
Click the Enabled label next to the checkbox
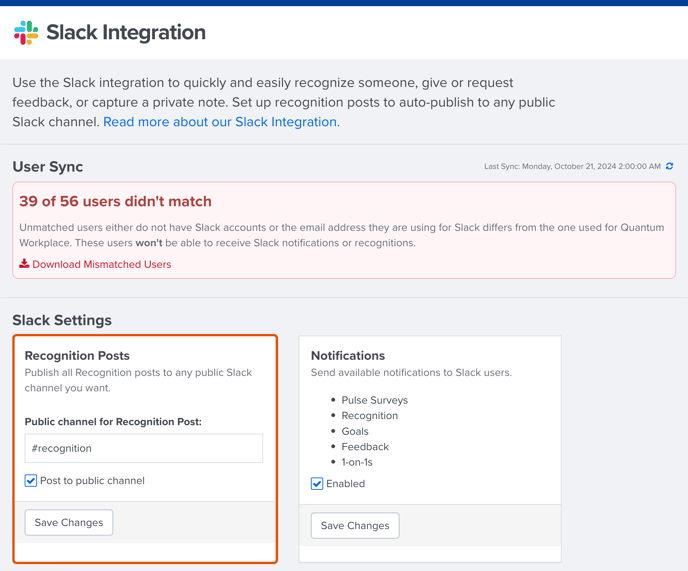point(345,484)
